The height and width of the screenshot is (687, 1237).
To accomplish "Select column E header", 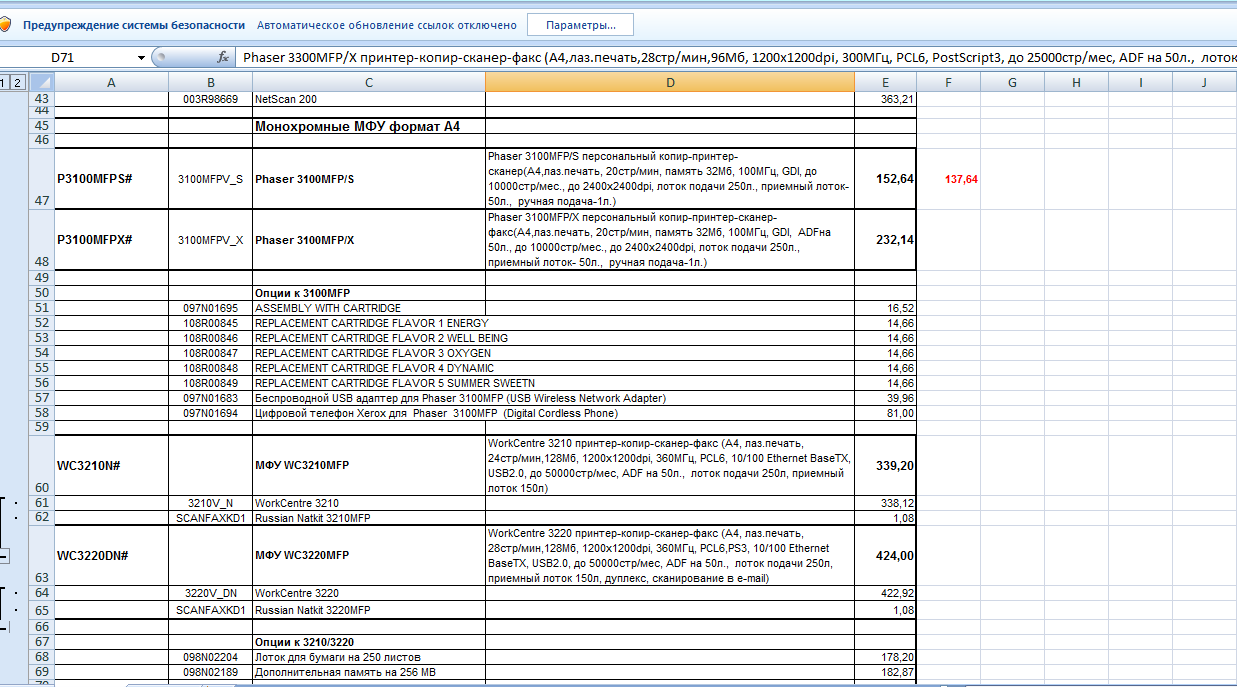I will coord(885,82).
